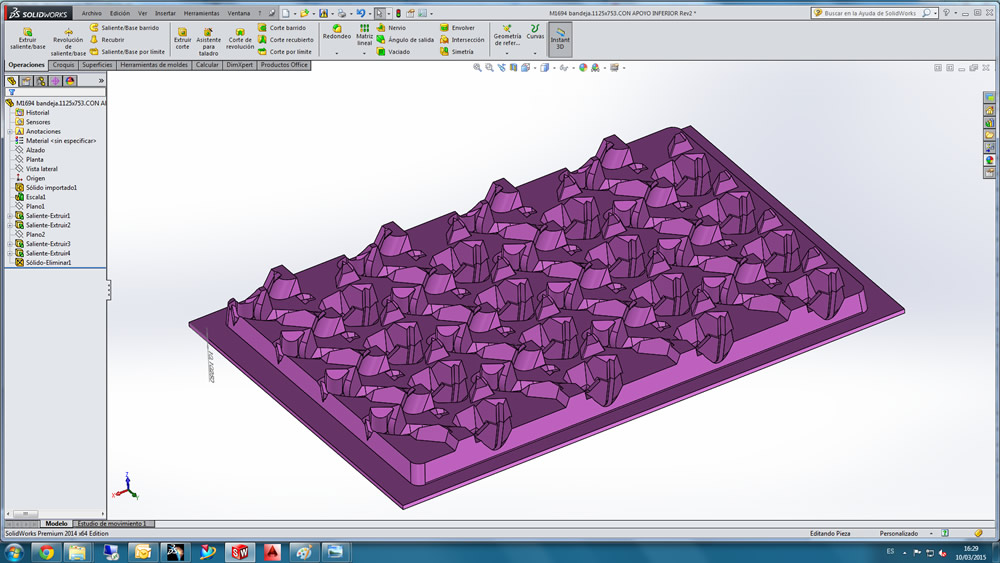Switch to the Calcular tab
This screenshot has height=563, width=1000.
pos(207,65)
